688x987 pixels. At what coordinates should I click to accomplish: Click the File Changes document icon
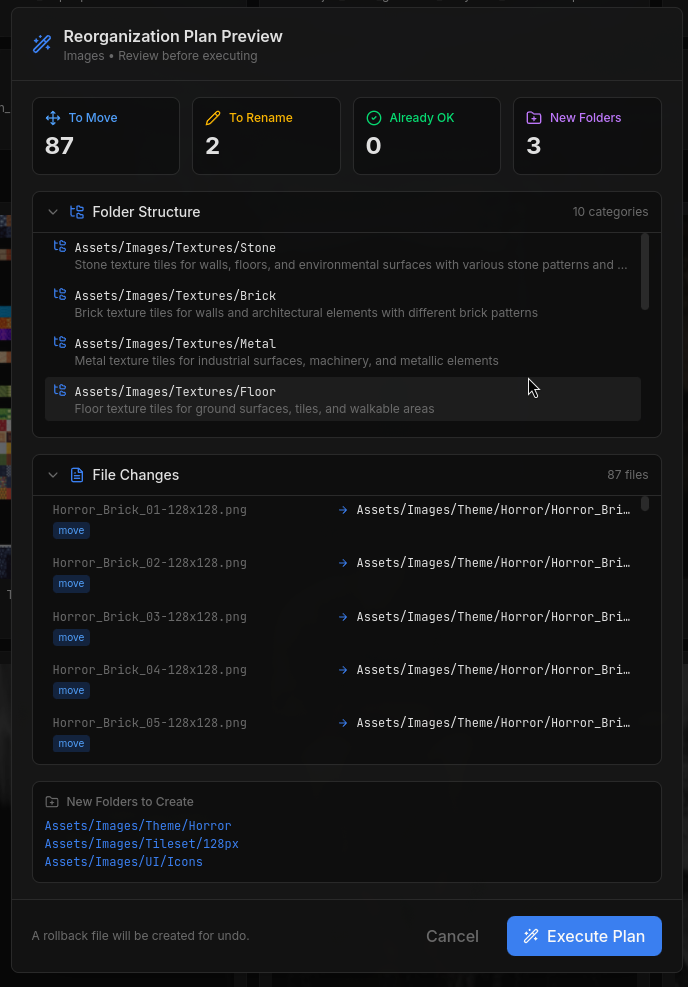(x=77, y=475)
